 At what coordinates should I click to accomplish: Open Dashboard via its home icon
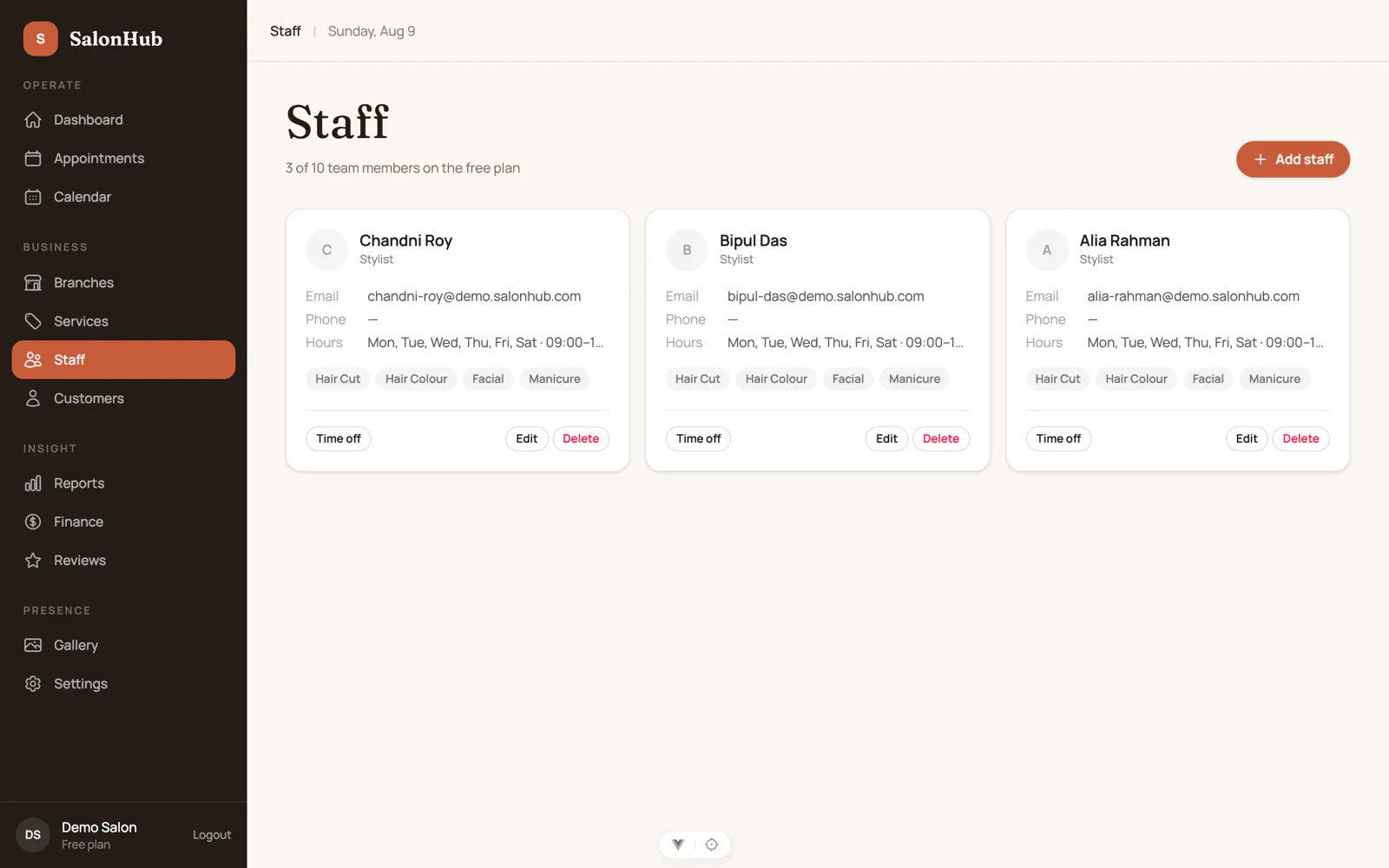click(33, 120)
